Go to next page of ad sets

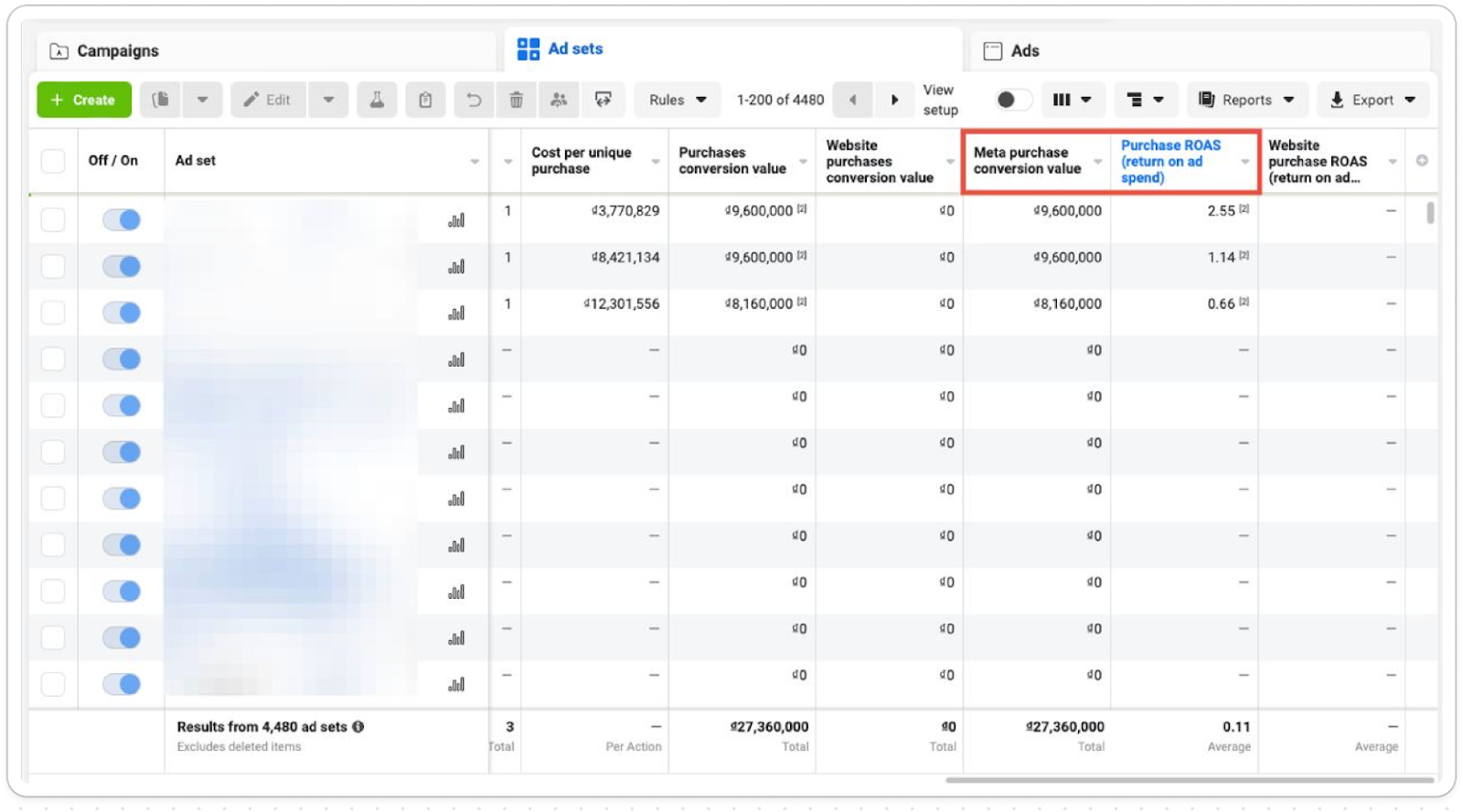coord(894,100)
